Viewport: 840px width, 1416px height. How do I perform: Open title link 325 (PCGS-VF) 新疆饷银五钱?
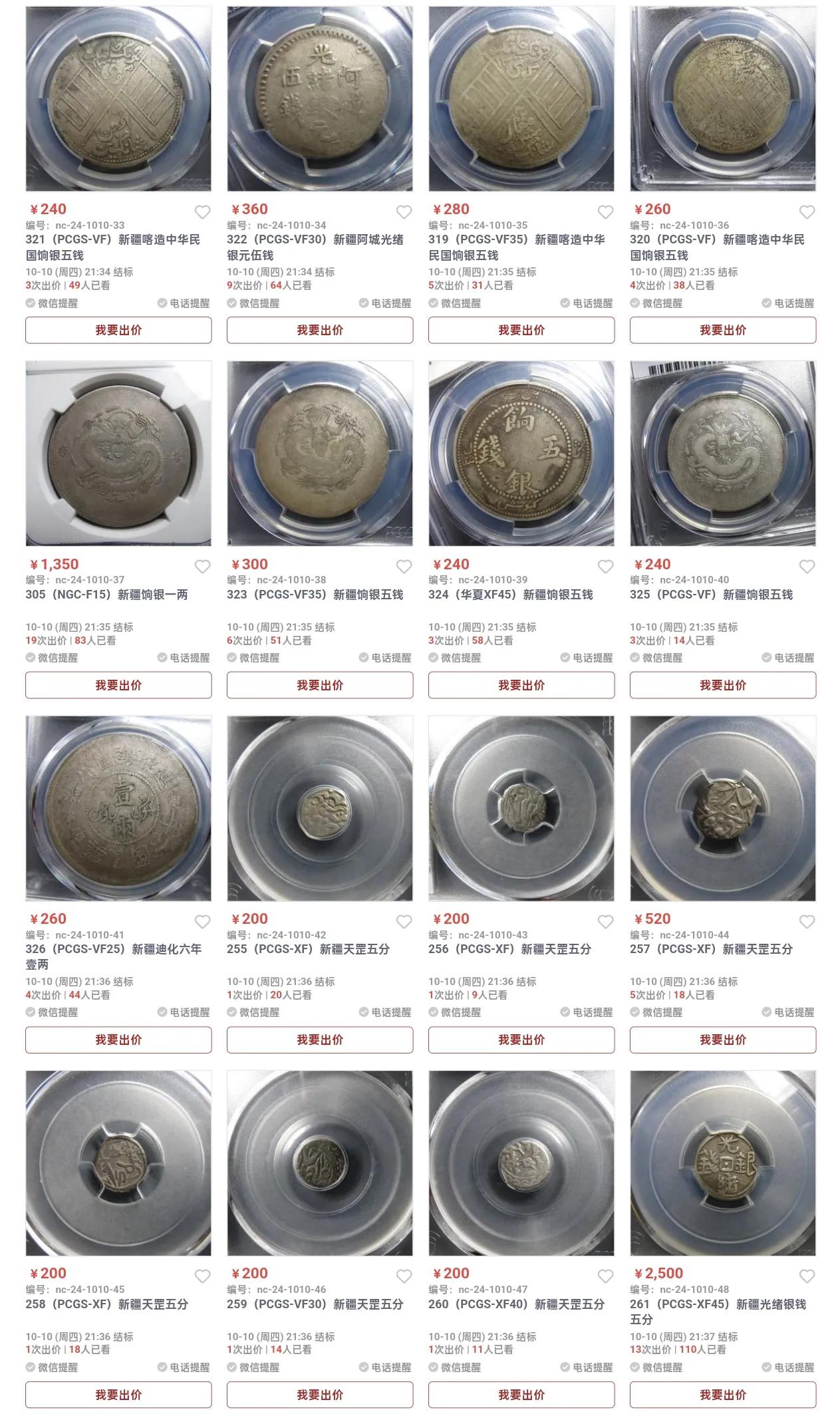pyautogui.click(x=712, y=595)
